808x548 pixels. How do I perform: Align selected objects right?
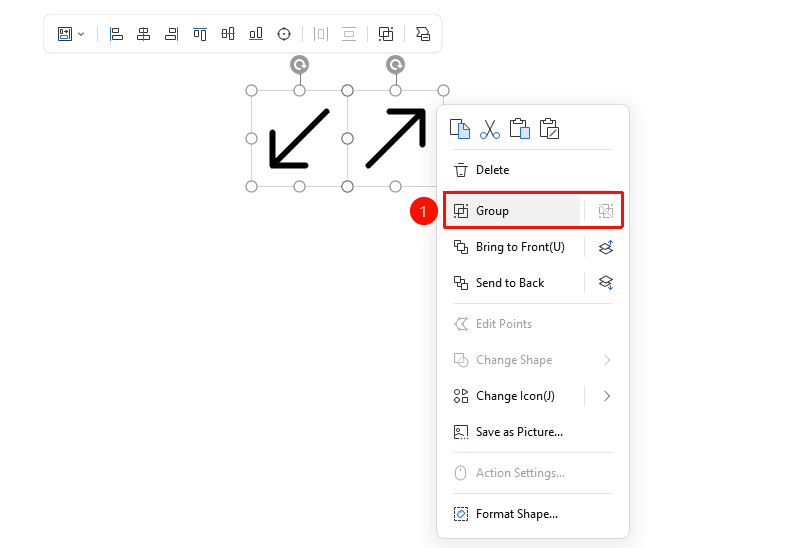[x=171, y=34]
